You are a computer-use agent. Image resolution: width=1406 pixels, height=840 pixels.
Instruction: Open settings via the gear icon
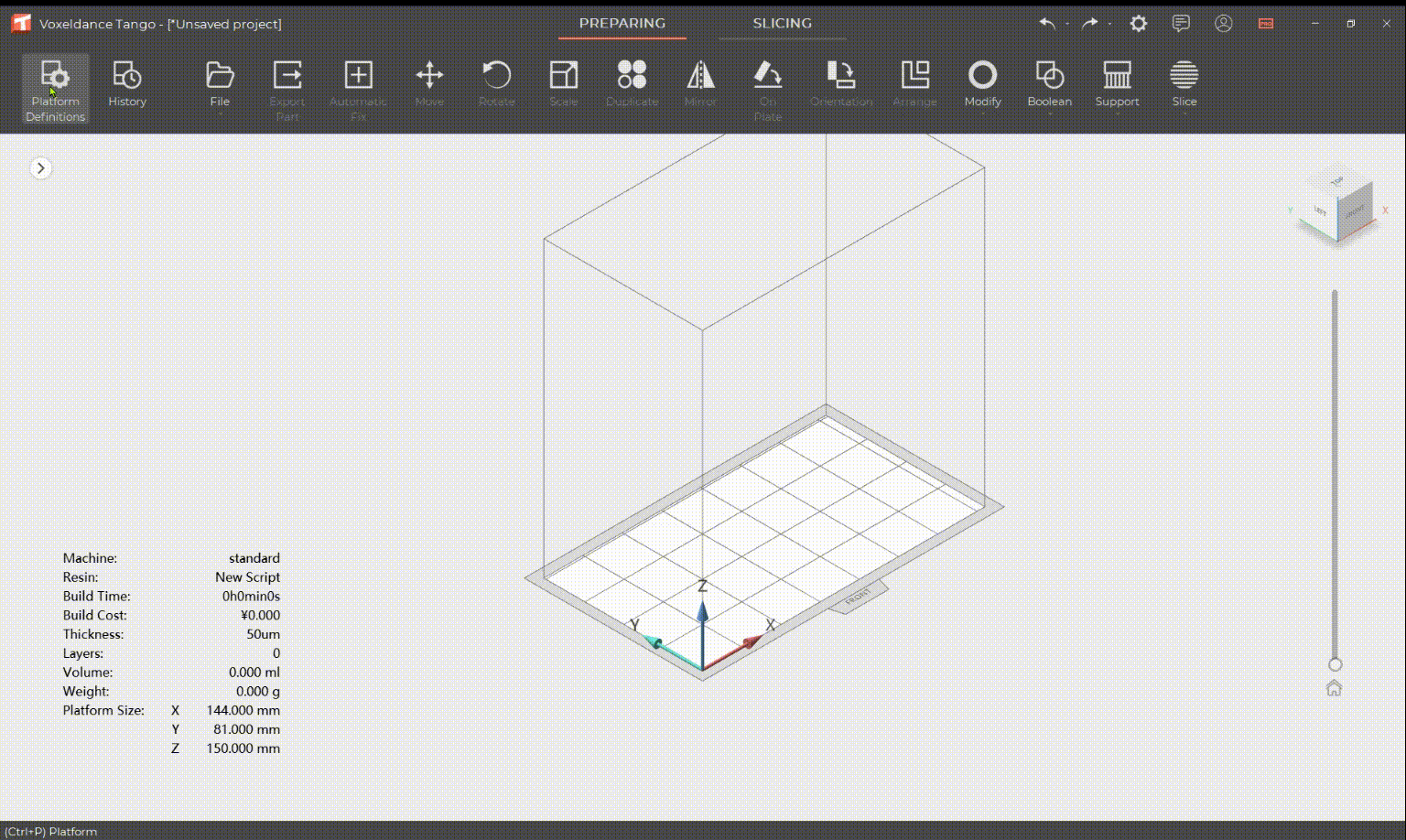[1138, 24]
